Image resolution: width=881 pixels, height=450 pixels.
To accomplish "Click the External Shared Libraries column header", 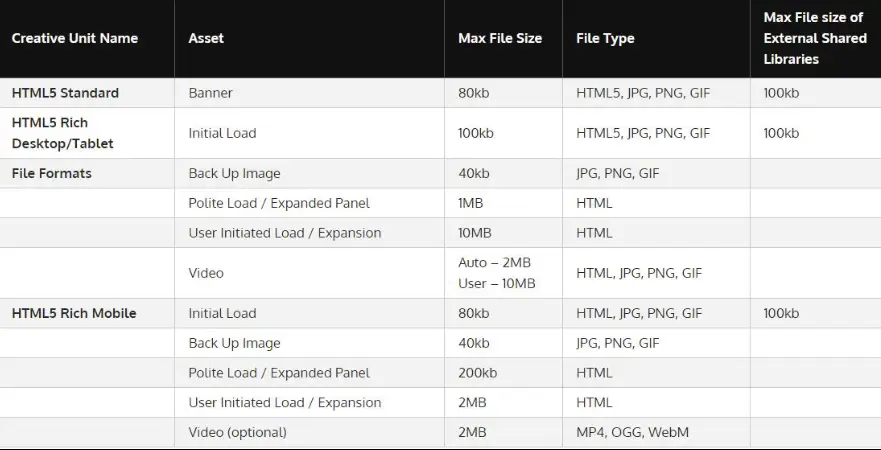I will tap(813, 39).
